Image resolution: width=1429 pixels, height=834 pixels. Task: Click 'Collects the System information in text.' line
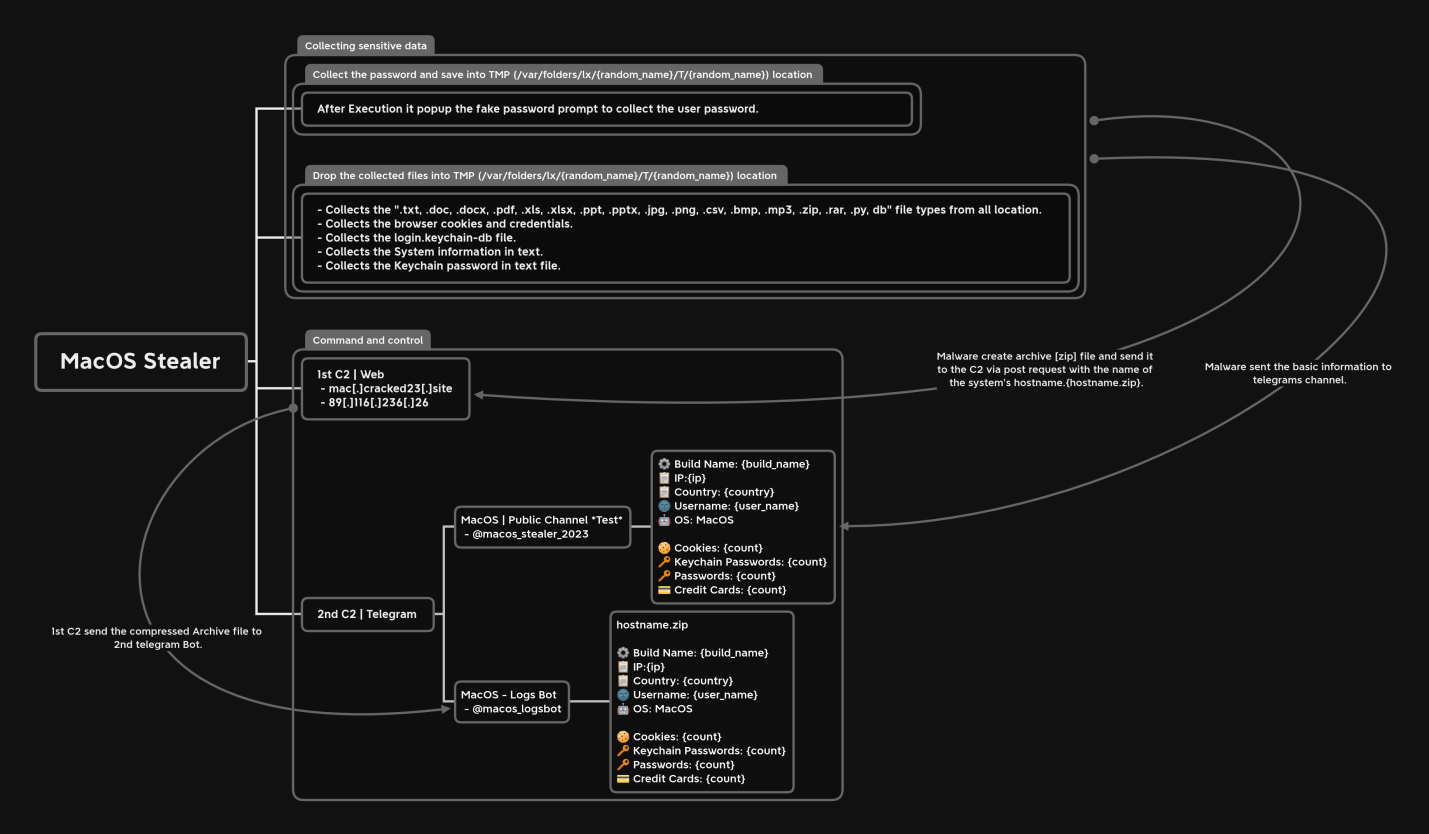pyautogui.click(x=430, y=252)
